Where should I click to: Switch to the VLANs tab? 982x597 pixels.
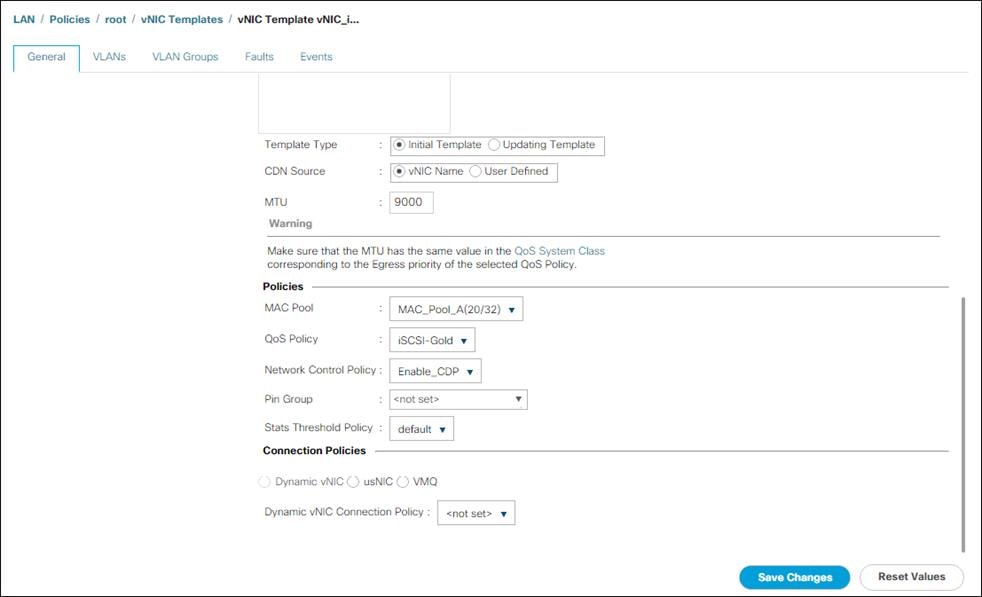pyautogui.click(x=109, y=57)
